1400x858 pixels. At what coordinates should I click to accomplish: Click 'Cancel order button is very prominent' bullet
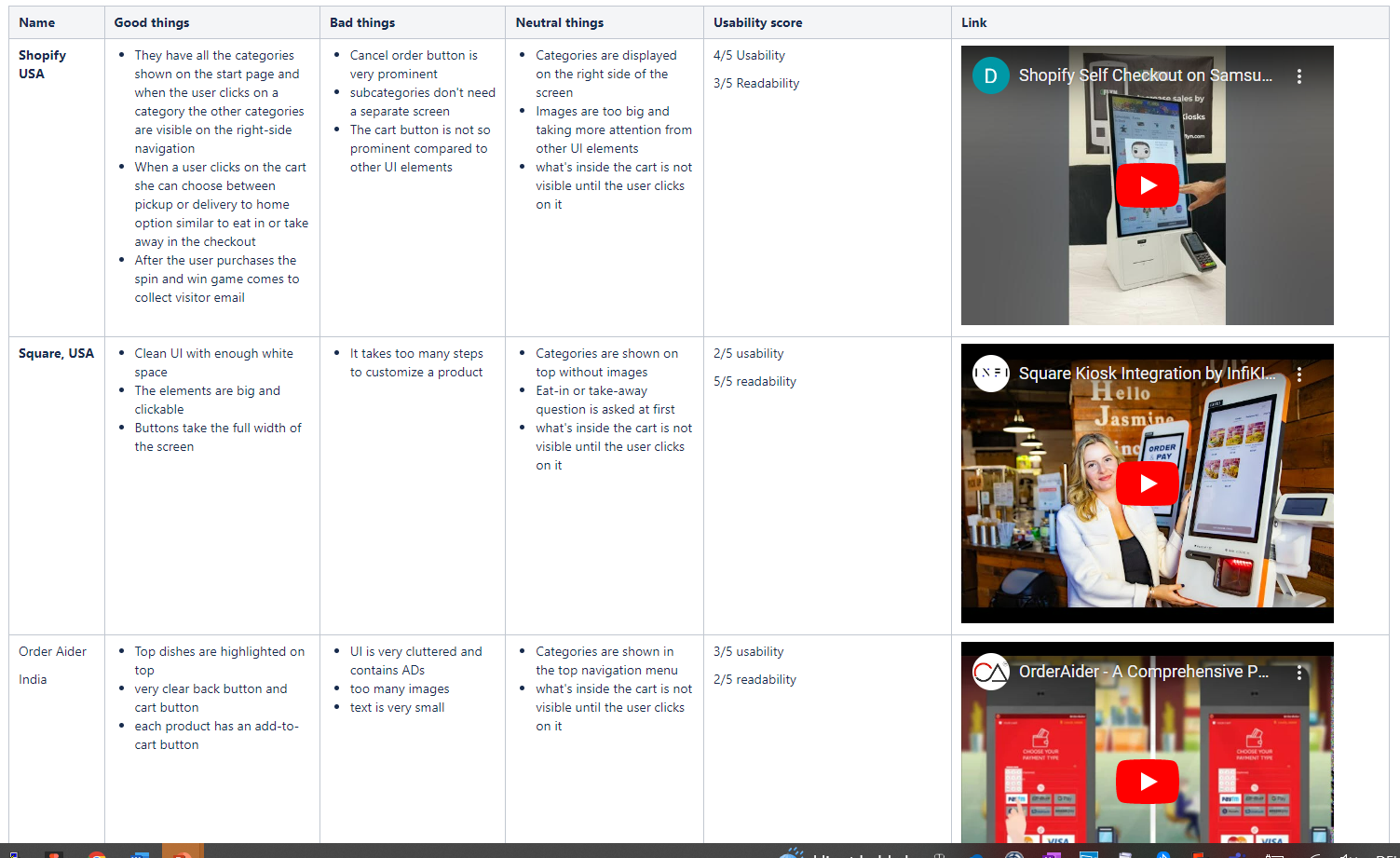pos(414,64)
